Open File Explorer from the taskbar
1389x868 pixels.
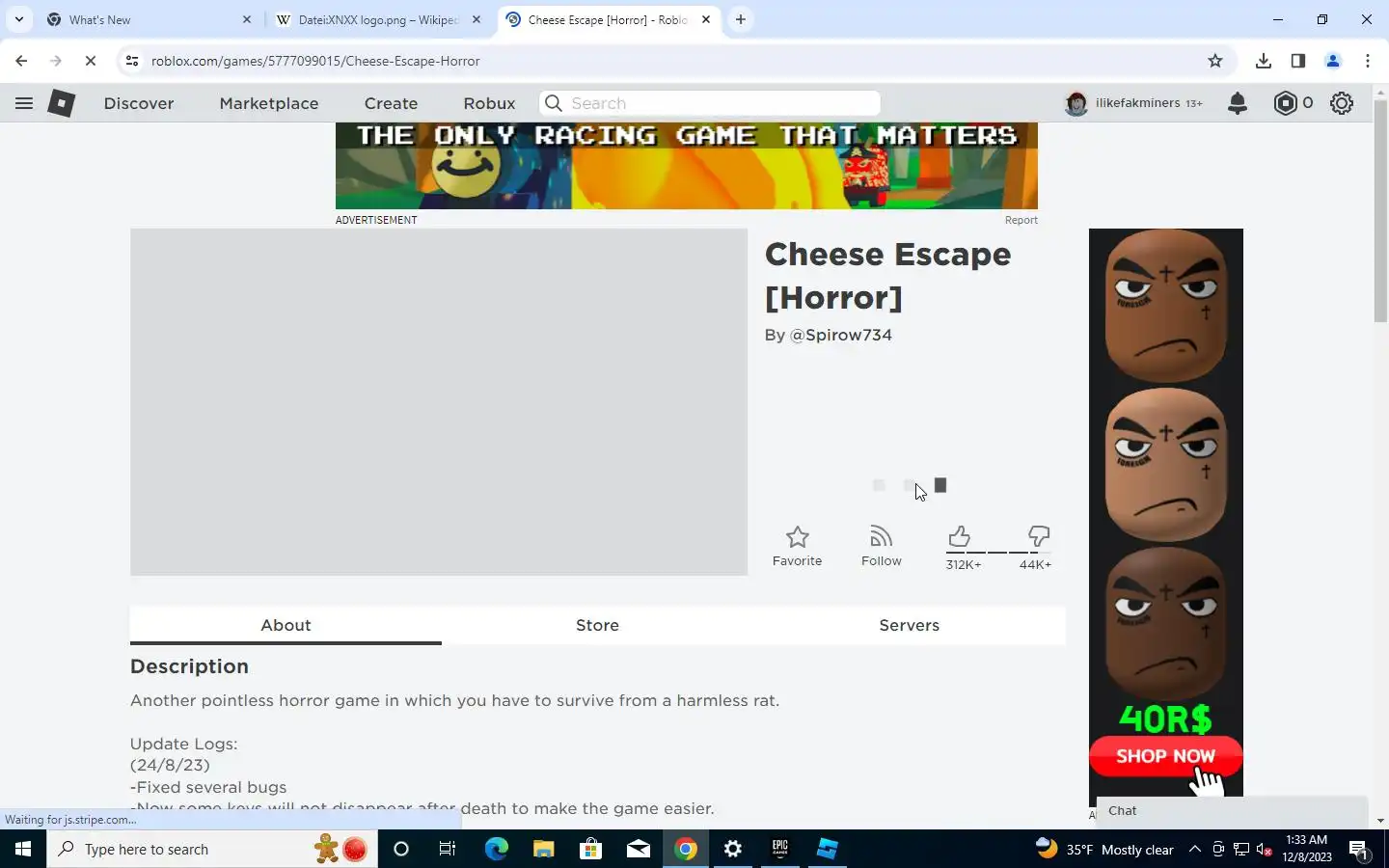click(543, 850)
